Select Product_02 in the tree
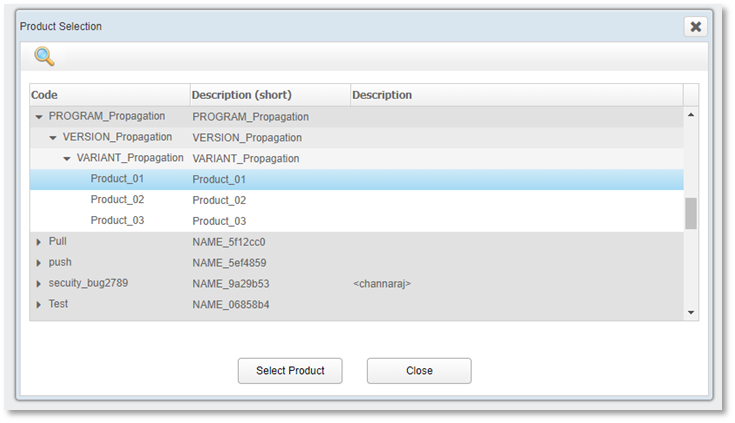Screen dimensions: 735x423 (x=117, y=200)
